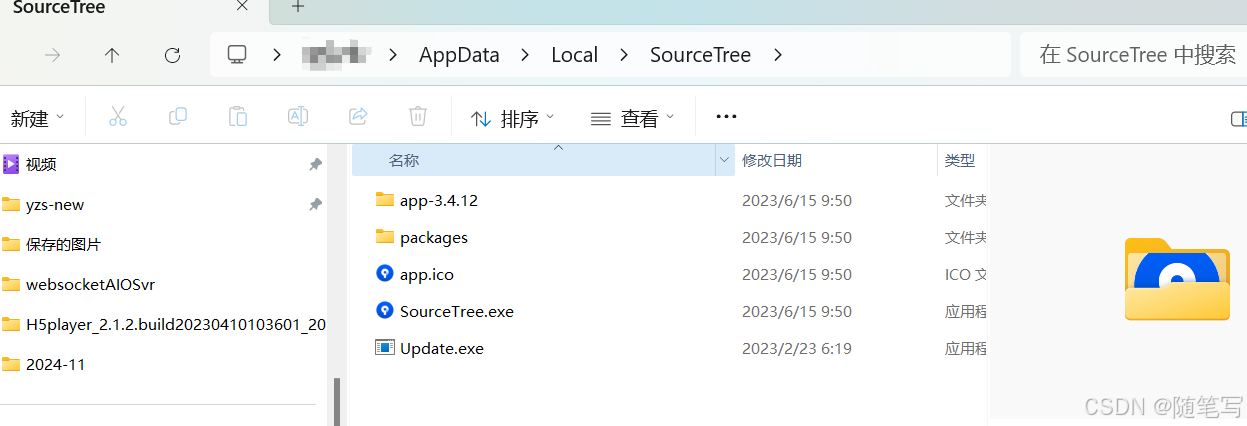Open the 查看 view dropdown
Viewport: 1247px width, 426px height.
tap(632, 118)
